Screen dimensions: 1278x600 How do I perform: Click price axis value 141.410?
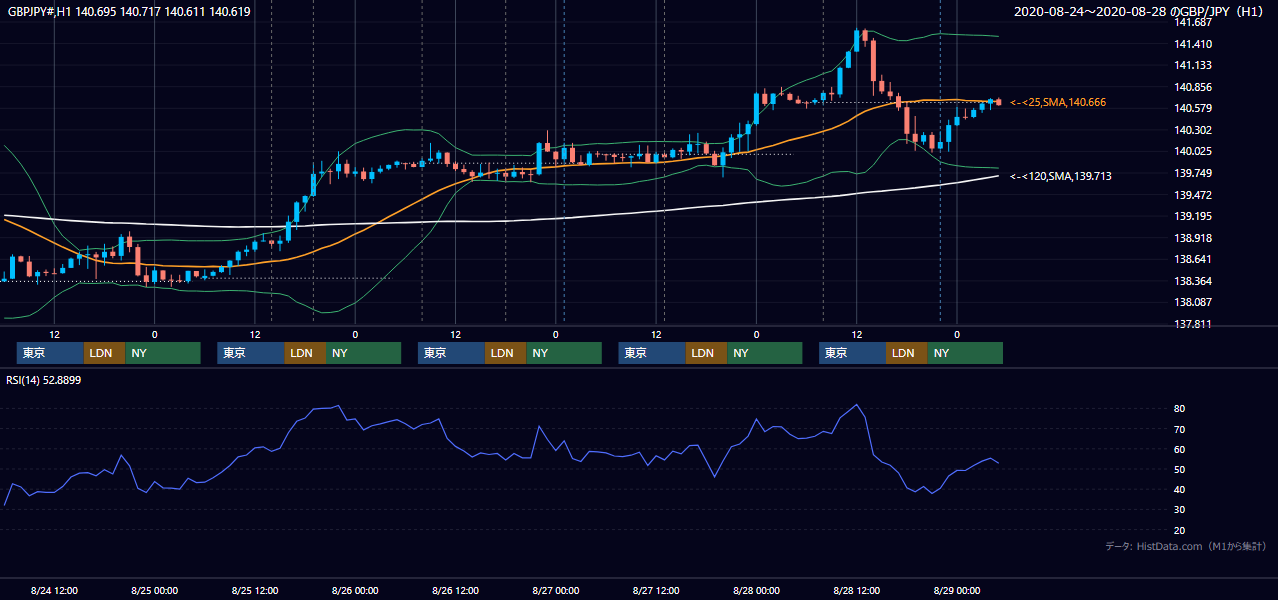[1193, 44]
